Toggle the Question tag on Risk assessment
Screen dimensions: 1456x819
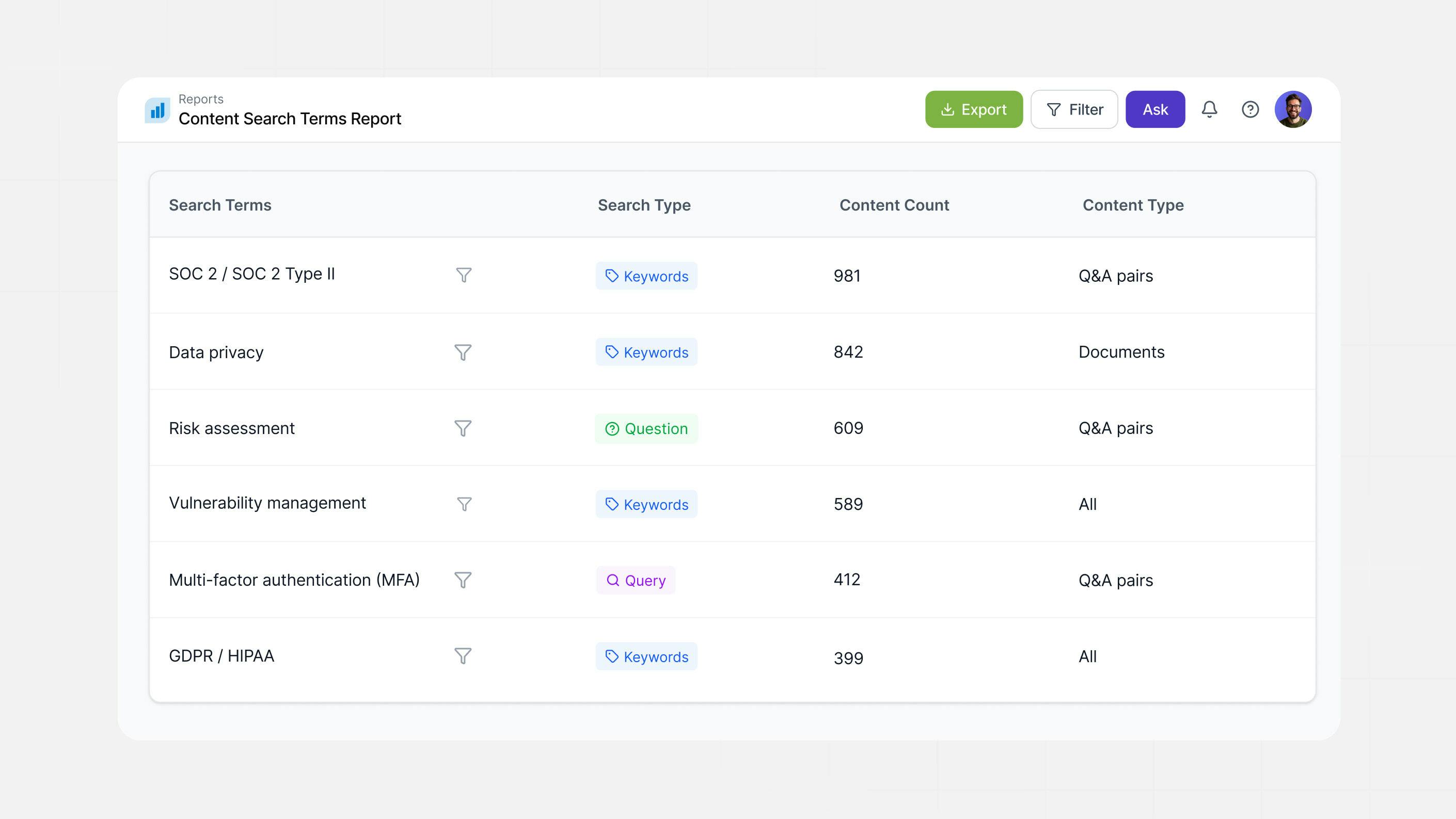646,428
